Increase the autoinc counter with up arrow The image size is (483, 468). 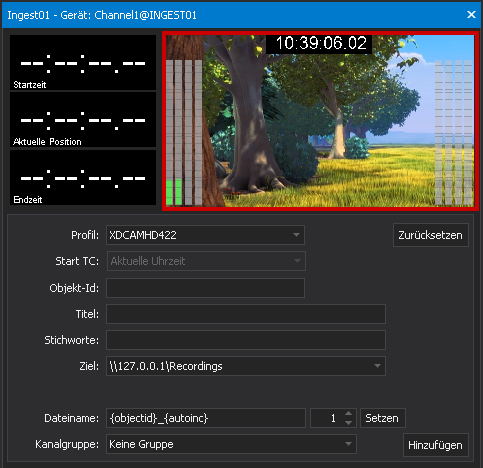(x=348, y=413)
